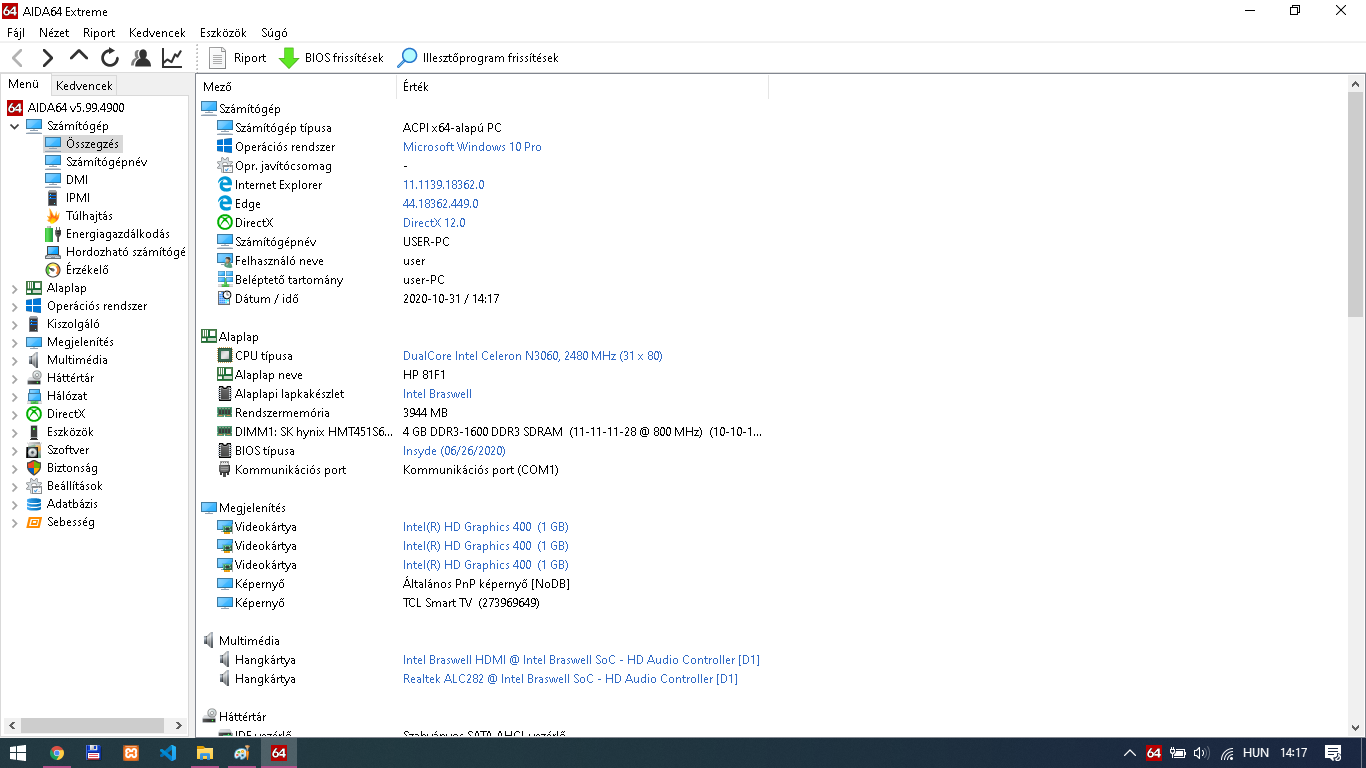Open the notification center icon
The image size is (1366, 768).
coord(1333,753)
